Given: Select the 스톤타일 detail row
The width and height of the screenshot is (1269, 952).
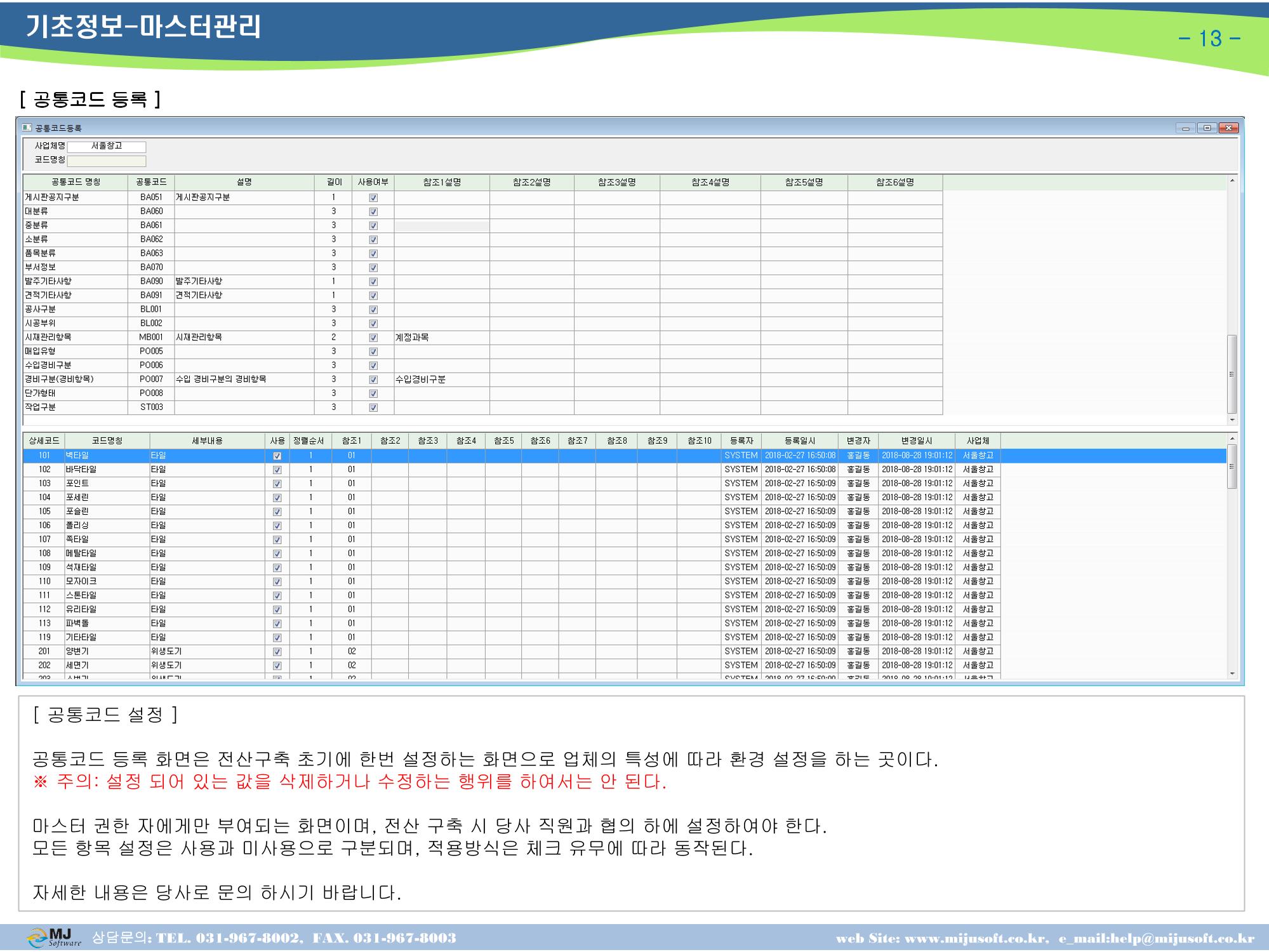Looking at the screenshot, I should [x=511, y=595].
